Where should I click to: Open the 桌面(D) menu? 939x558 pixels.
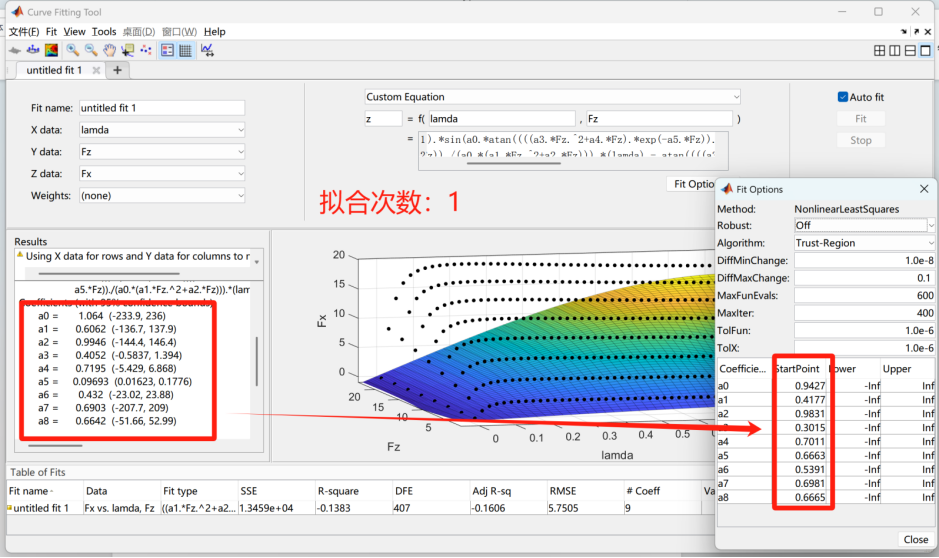click(x=139, y=31)
